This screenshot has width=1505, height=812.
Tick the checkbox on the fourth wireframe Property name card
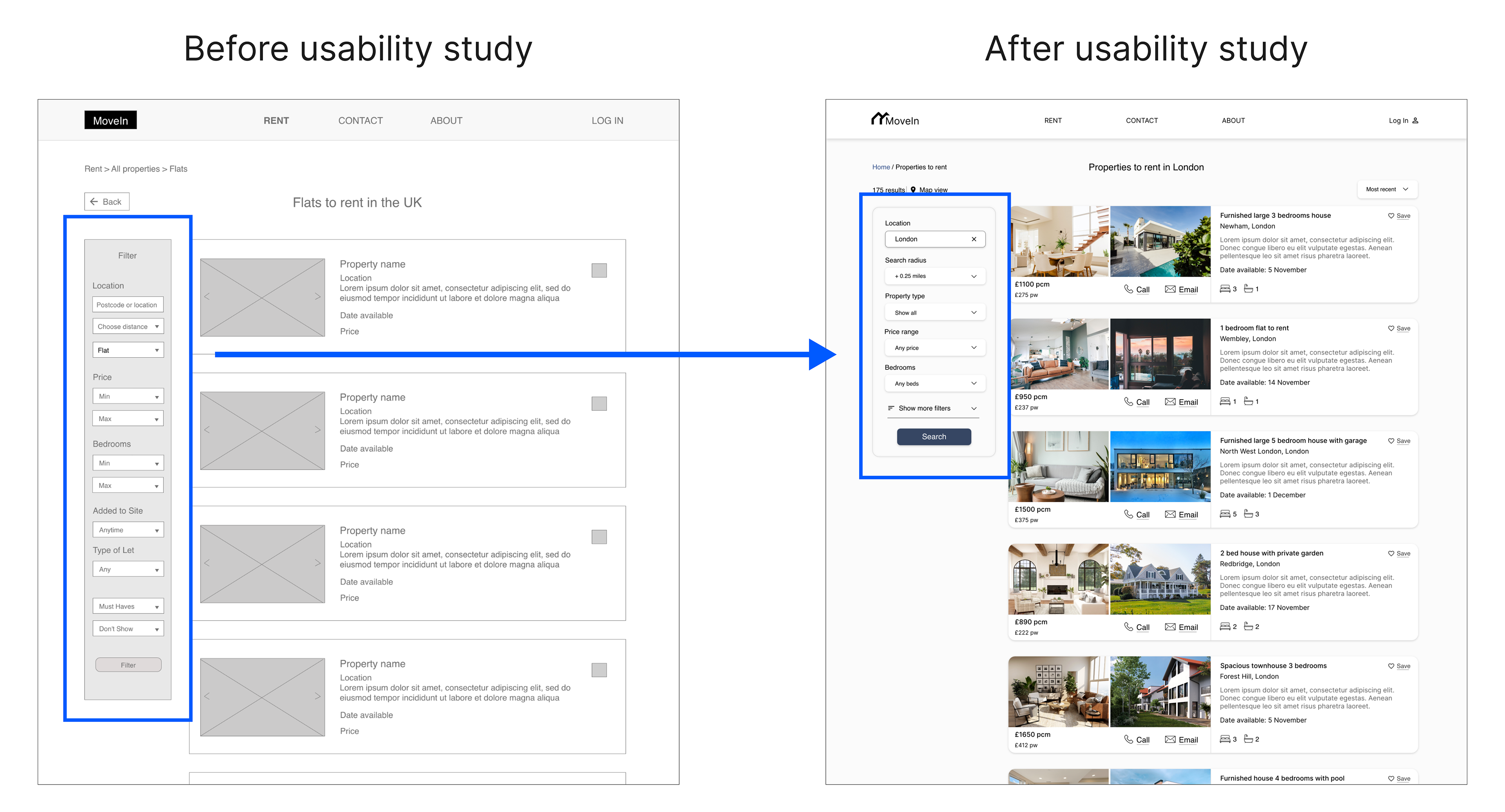click(599, 669)
